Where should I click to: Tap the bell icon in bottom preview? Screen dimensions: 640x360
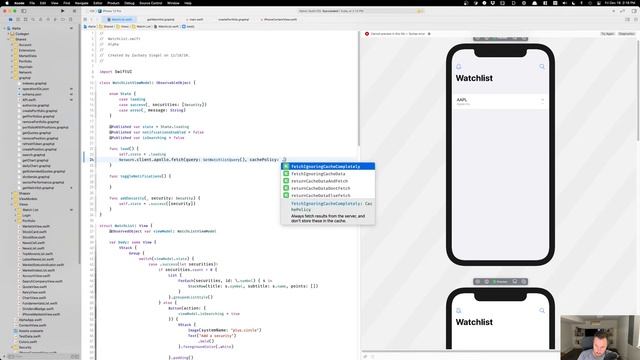(x=459, y=311)
